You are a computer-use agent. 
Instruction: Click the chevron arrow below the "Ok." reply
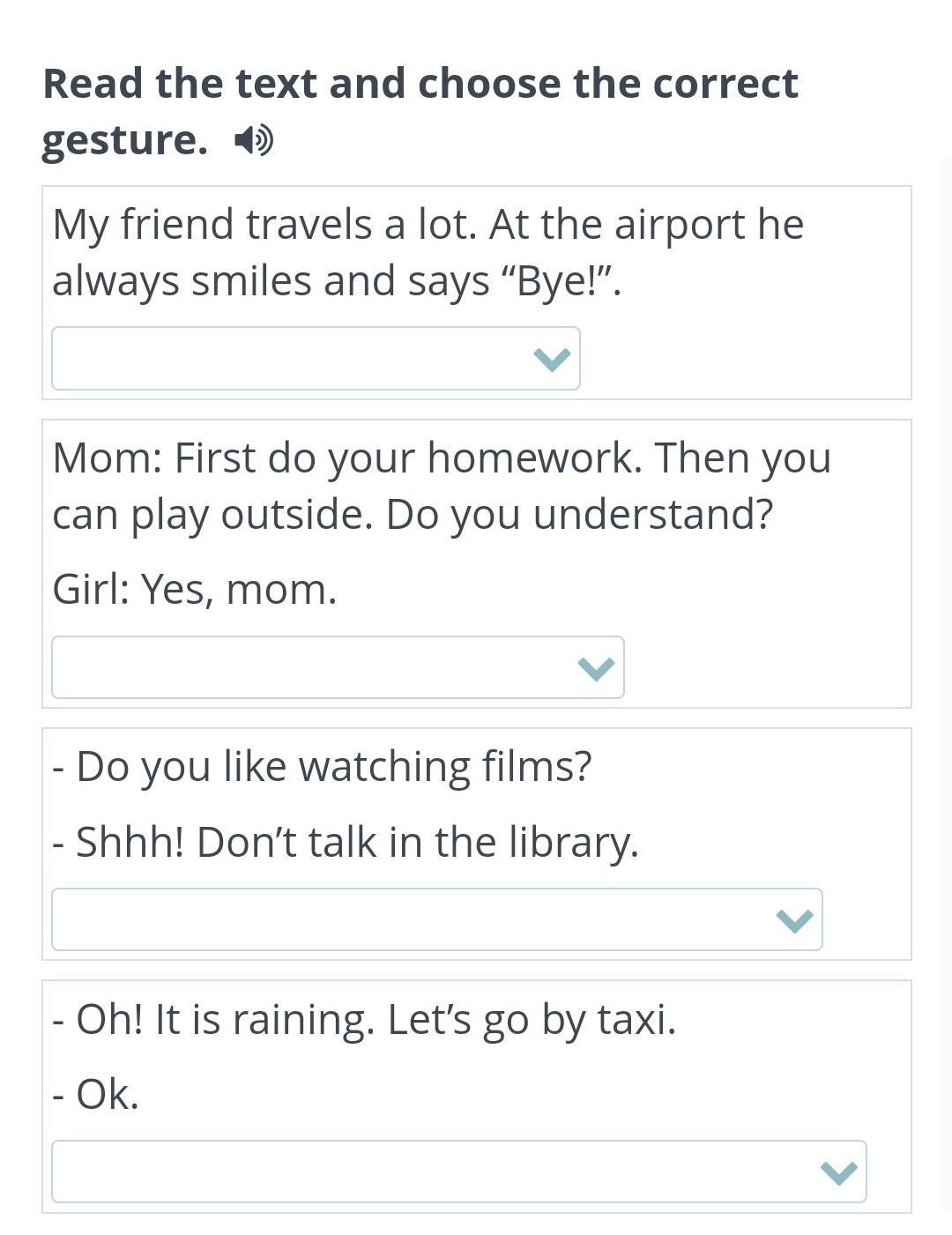click(x=838, y=1172)
